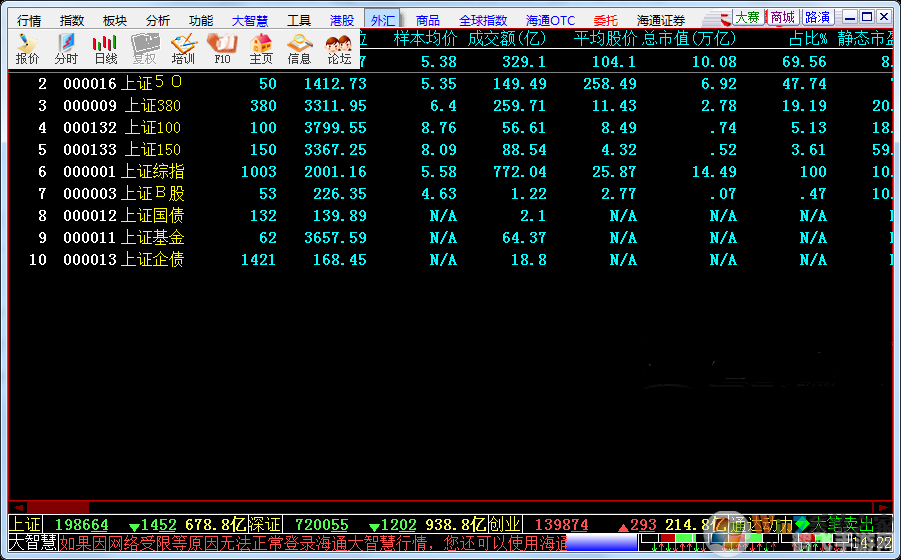Open the 全球指数 global index menu
This screenshot has height=560, width=901.
point(483,20)
